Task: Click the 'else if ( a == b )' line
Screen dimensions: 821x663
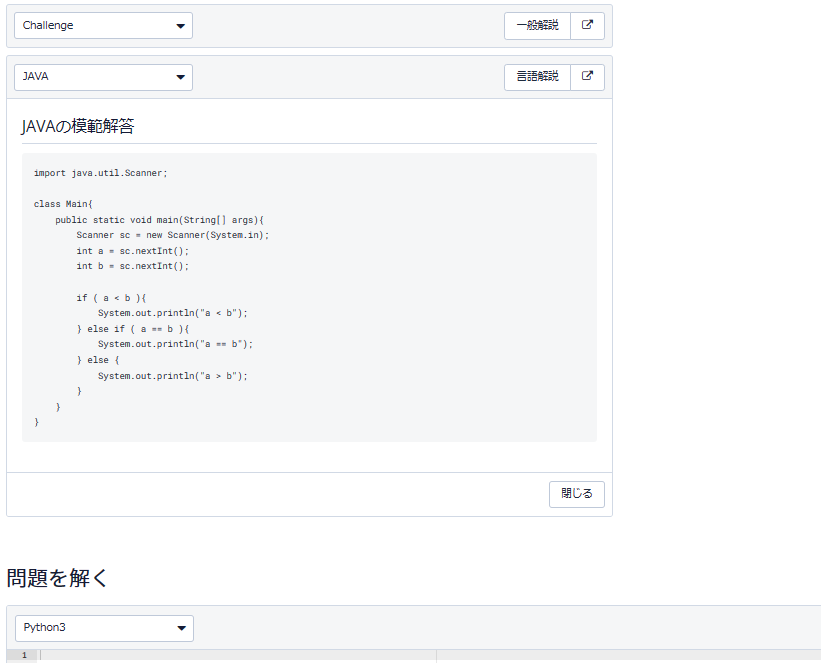Action: coord(133,328)
